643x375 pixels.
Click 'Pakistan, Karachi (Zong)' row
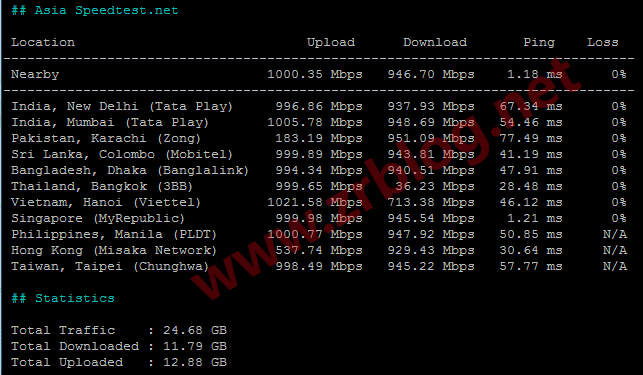coord(106,139)
